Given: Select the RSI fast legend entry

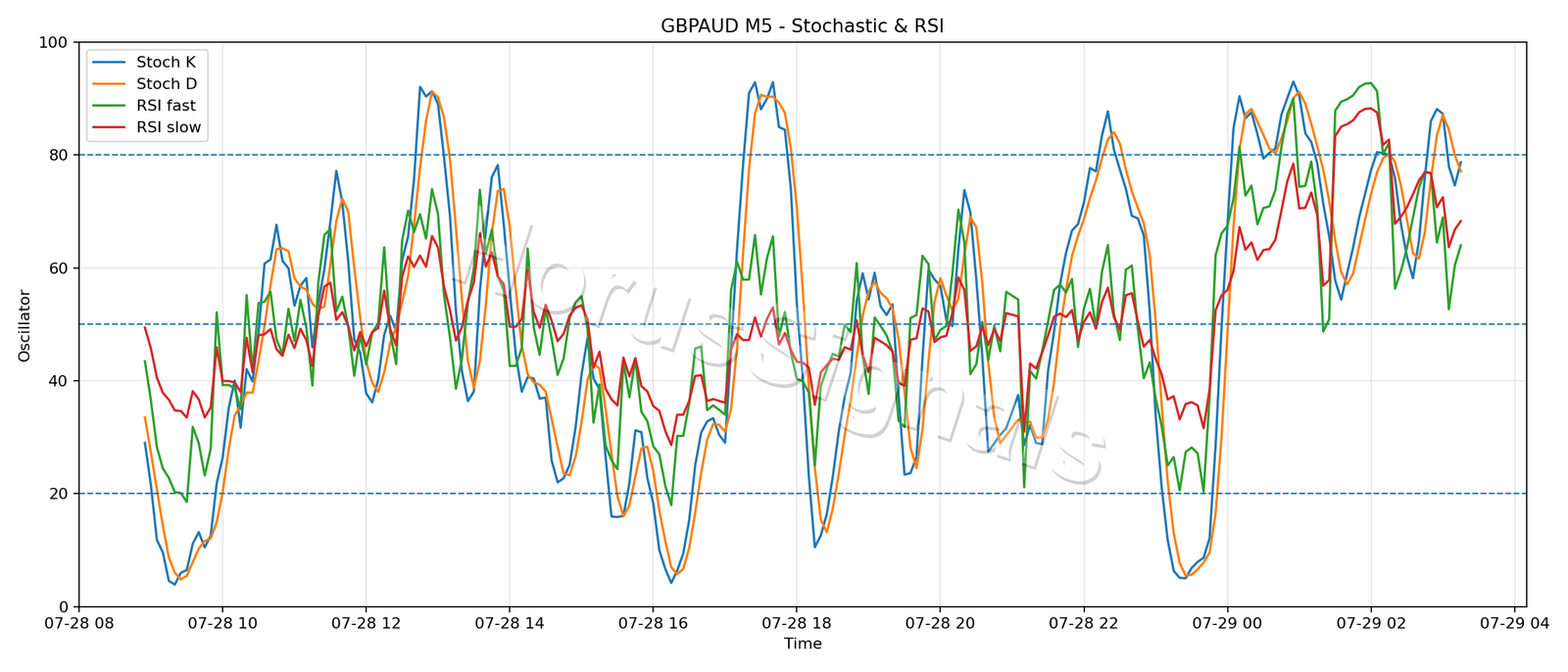Looking at the screenshot, I should pos(145,106).
